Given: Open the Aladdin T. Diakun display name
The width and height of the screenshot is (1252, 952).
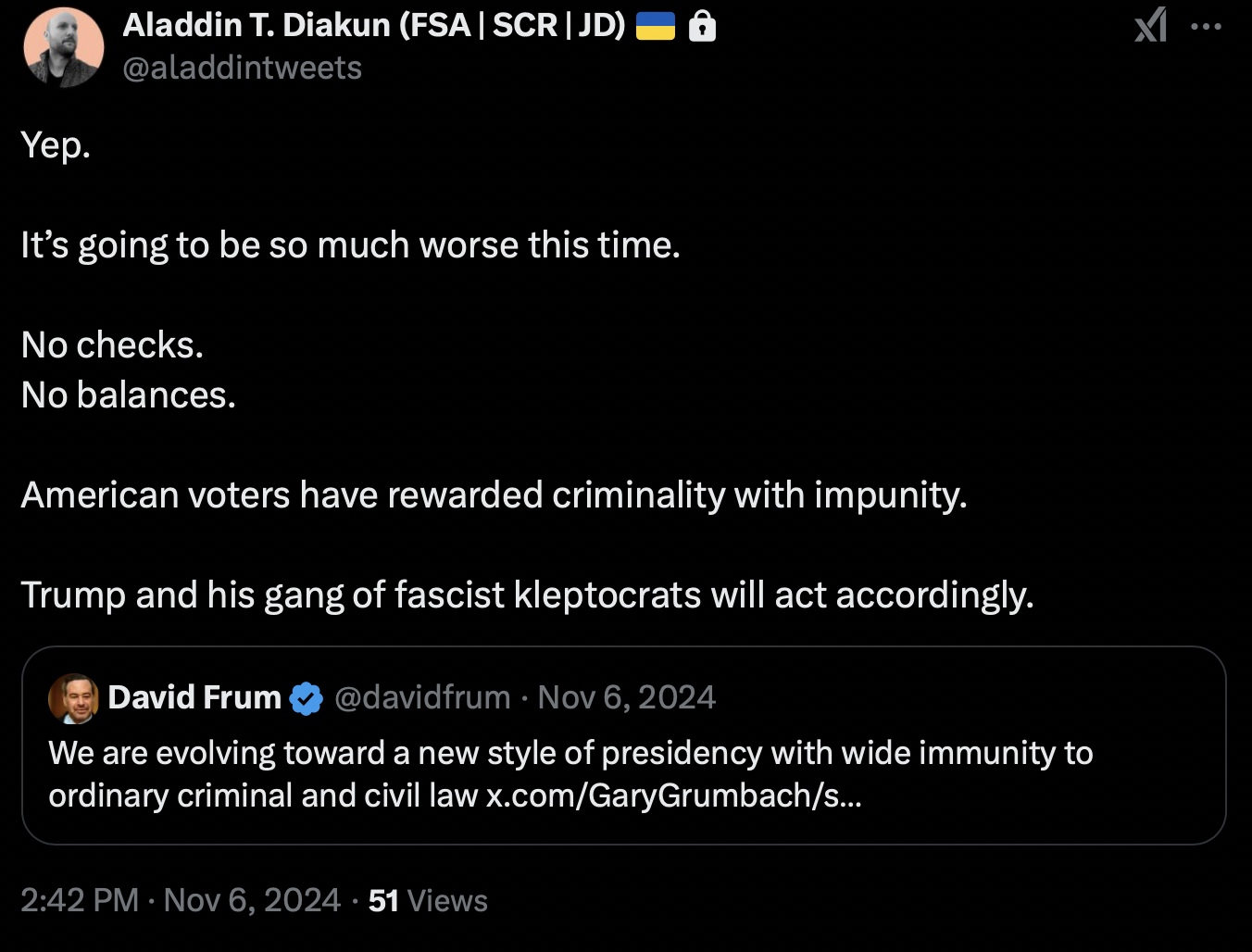Looking at the screenshot, I should point(374,25).
